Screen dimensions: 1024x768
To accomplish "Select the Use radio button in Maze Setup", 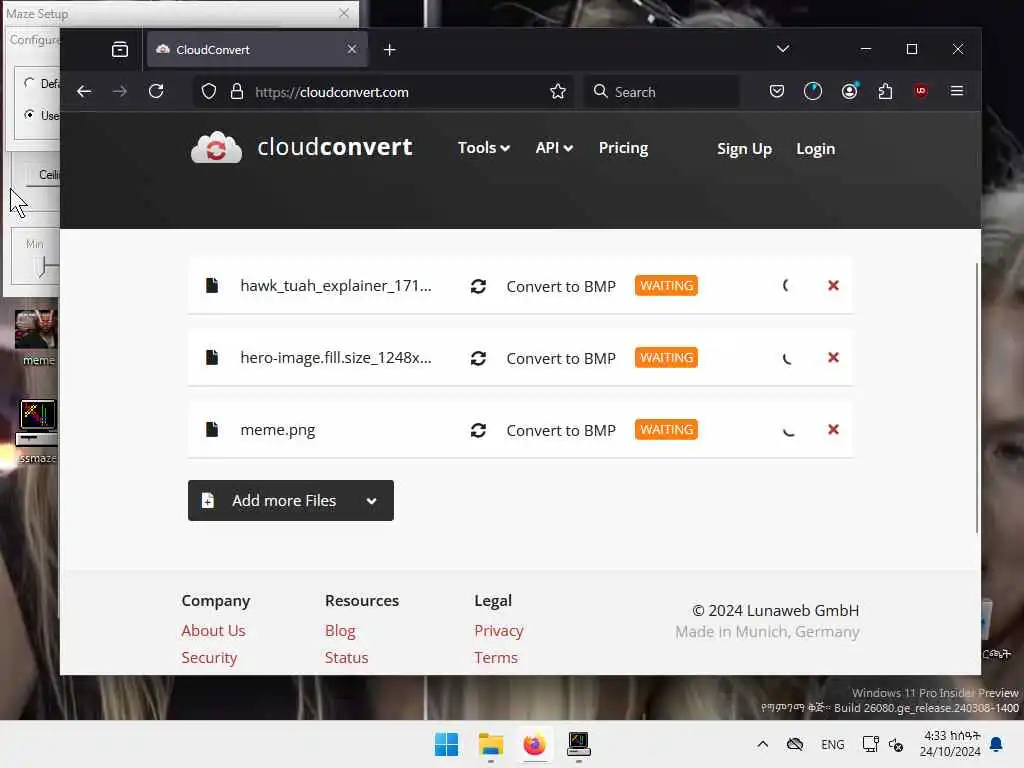I will click(x=29, y=114).
